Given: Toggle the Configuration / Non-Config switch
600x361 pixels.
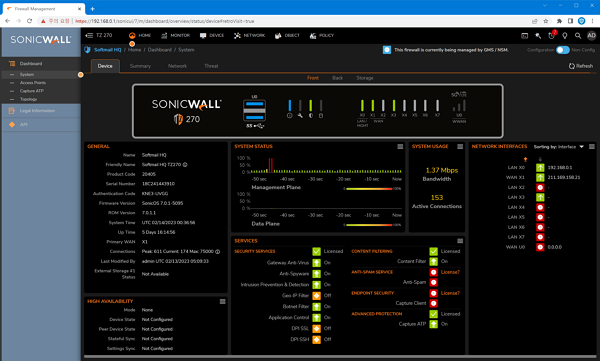Looking at the screenshot, I should (x=562, y=50).
